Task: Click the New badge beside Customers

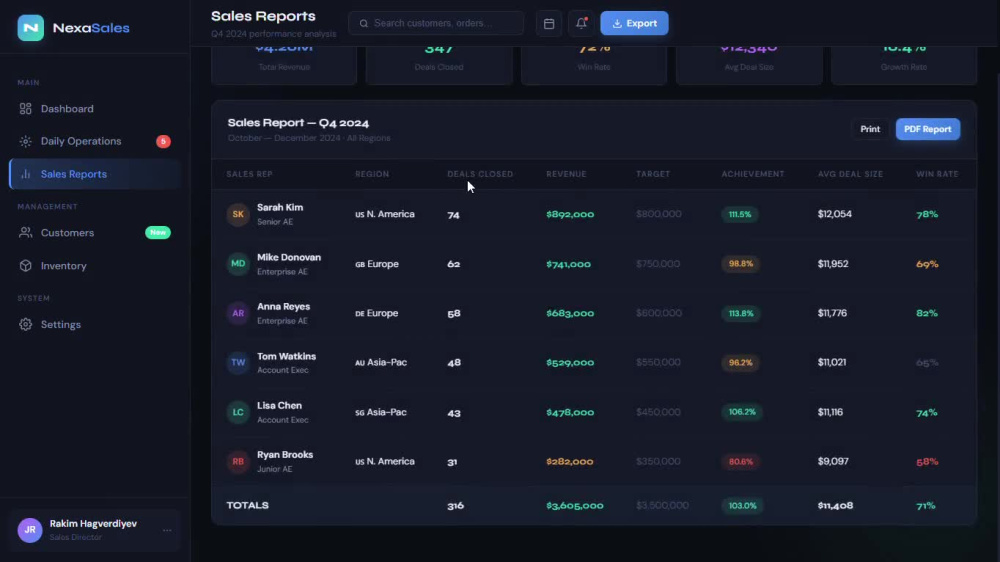Action: 158,233
